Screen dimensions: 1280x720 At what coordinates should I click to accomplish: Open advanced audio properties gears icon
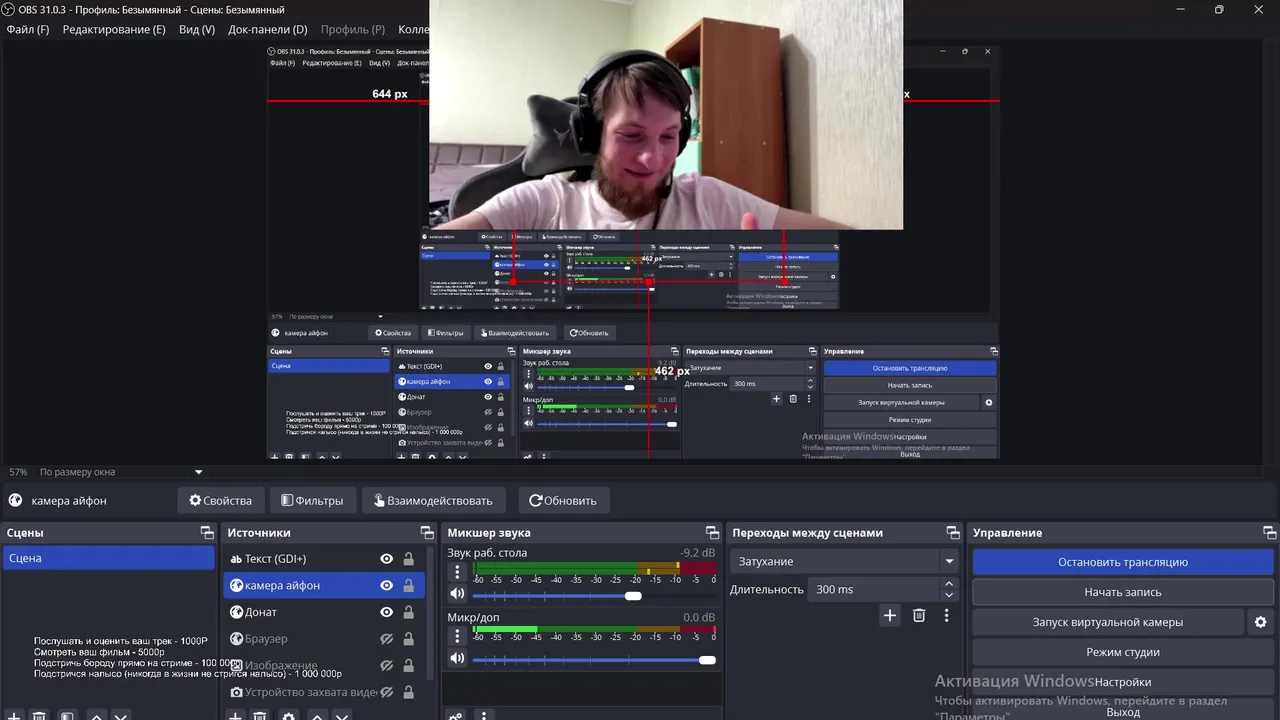pyautogui.click(x=455, y=716)
